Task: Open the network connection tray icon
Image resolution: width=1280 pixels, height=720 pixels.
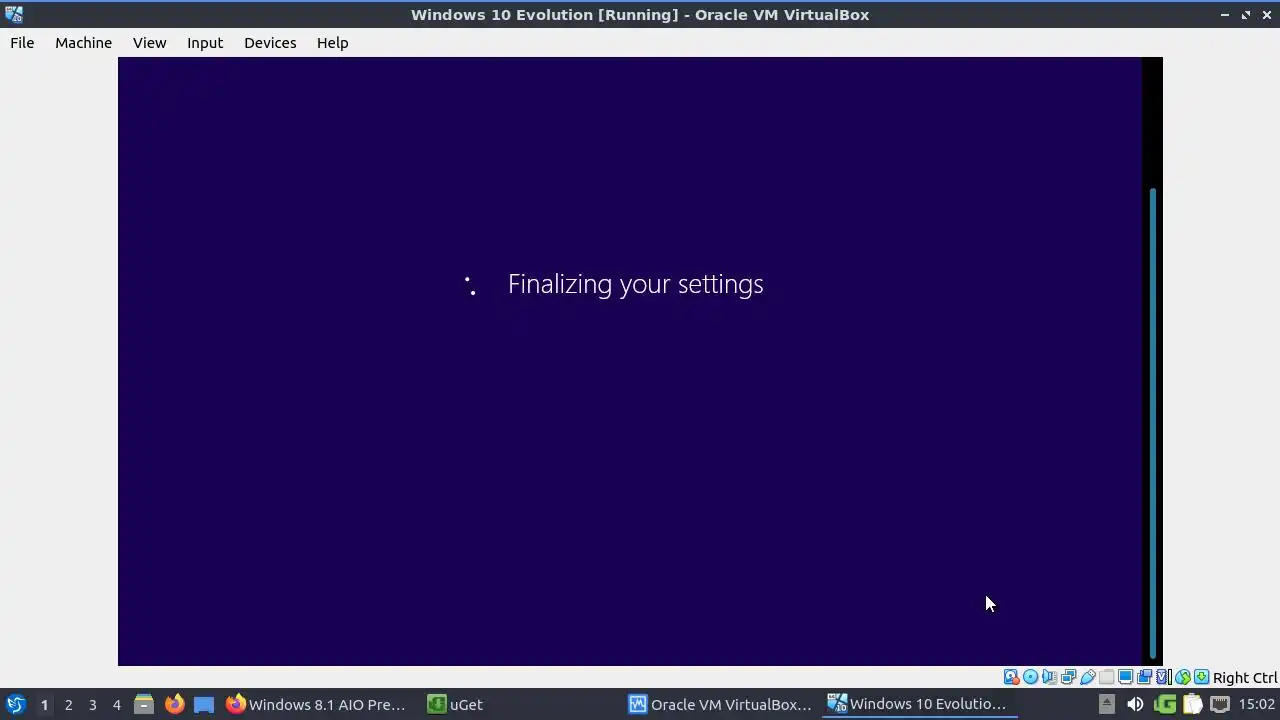Action: click(x=1220, y=704)
